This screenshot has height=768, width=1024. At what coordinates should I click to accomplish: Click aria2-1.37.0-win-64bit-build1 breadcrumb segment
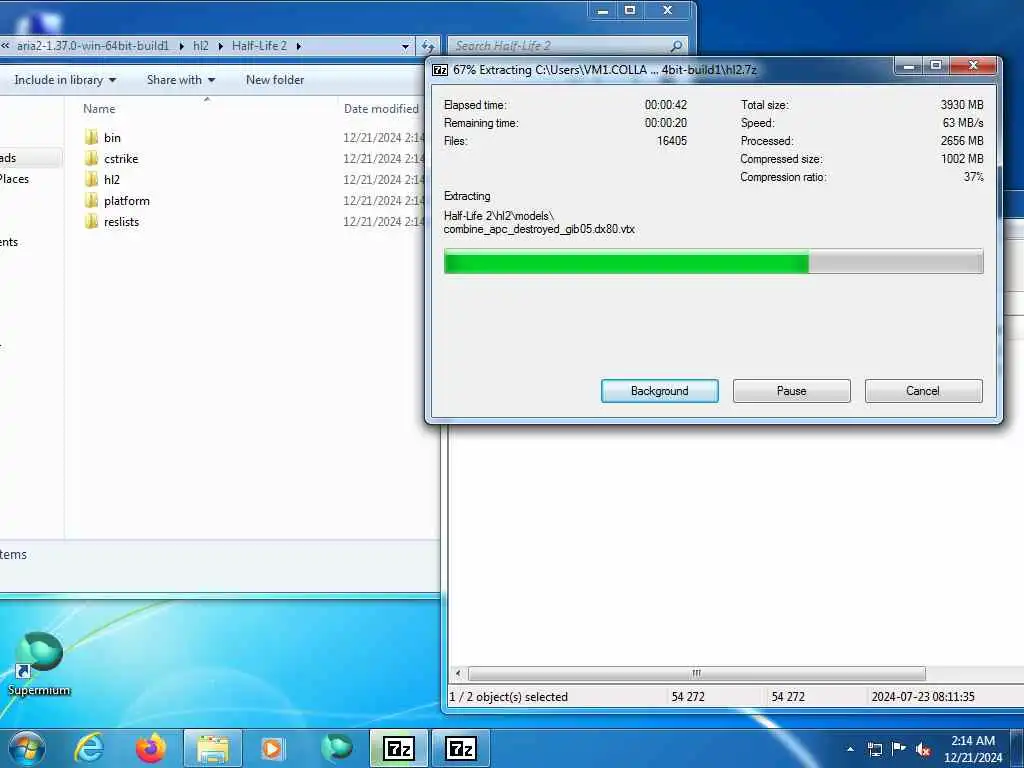coord(93,46)
